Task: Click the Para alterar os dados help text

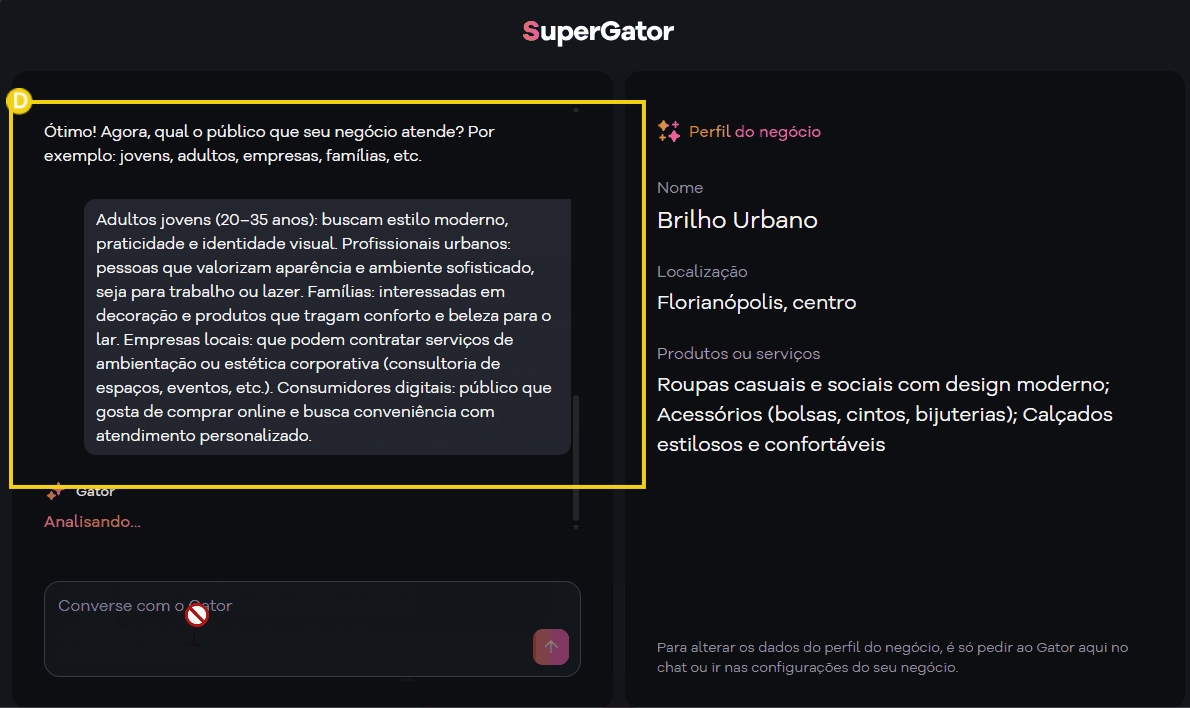Action: tap(892, 657)
